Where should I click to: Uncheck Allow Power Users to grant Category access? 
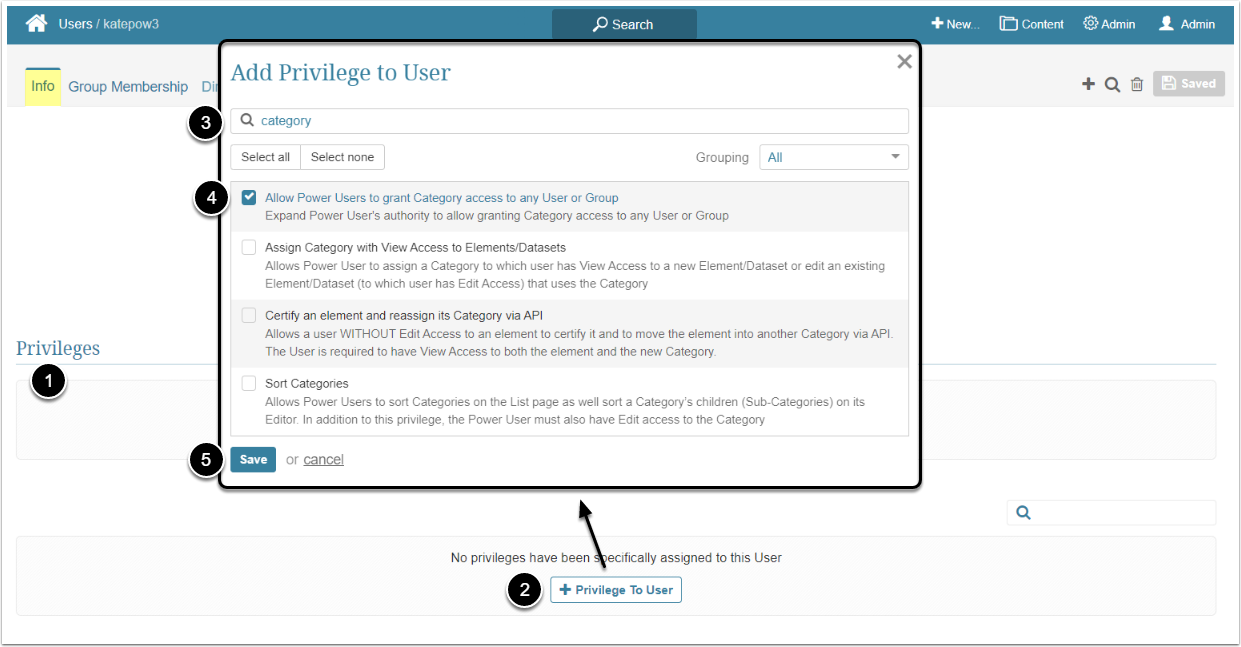pyautogui.click(x=249, y=197)
